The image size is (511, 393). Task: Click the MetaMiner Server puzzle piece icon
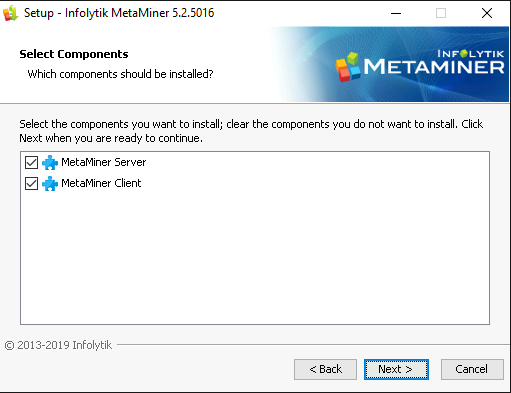click(x=50, y=163)
